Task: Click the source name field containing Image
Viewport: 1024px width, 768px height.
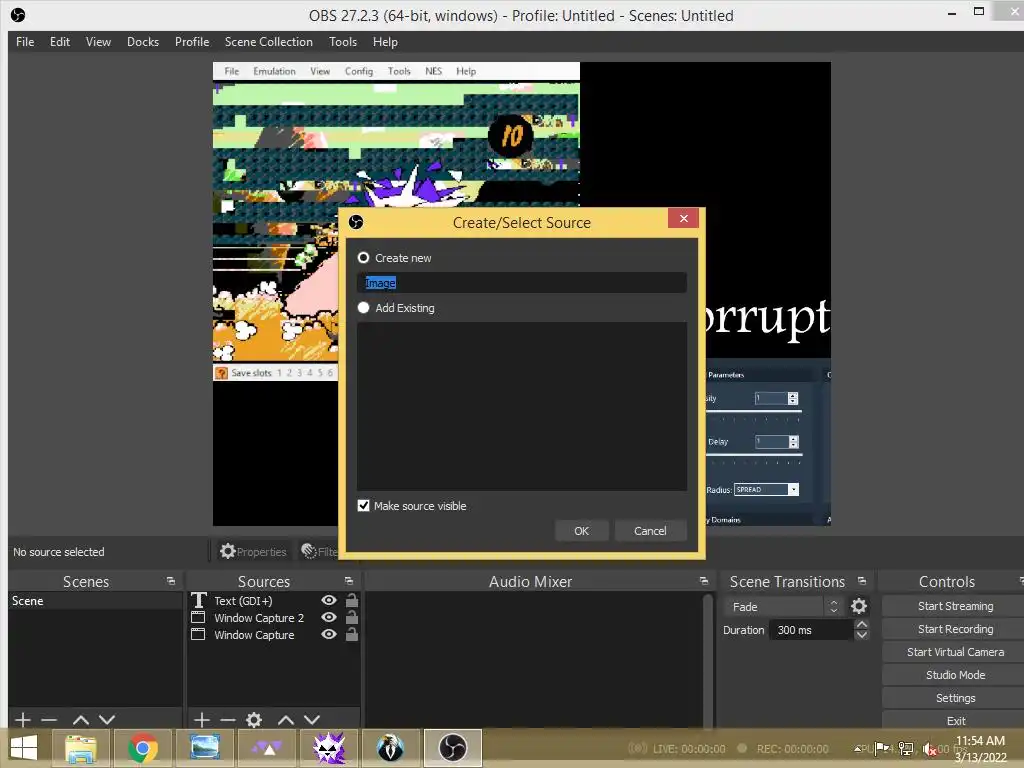Action: [x=522, y=283]
